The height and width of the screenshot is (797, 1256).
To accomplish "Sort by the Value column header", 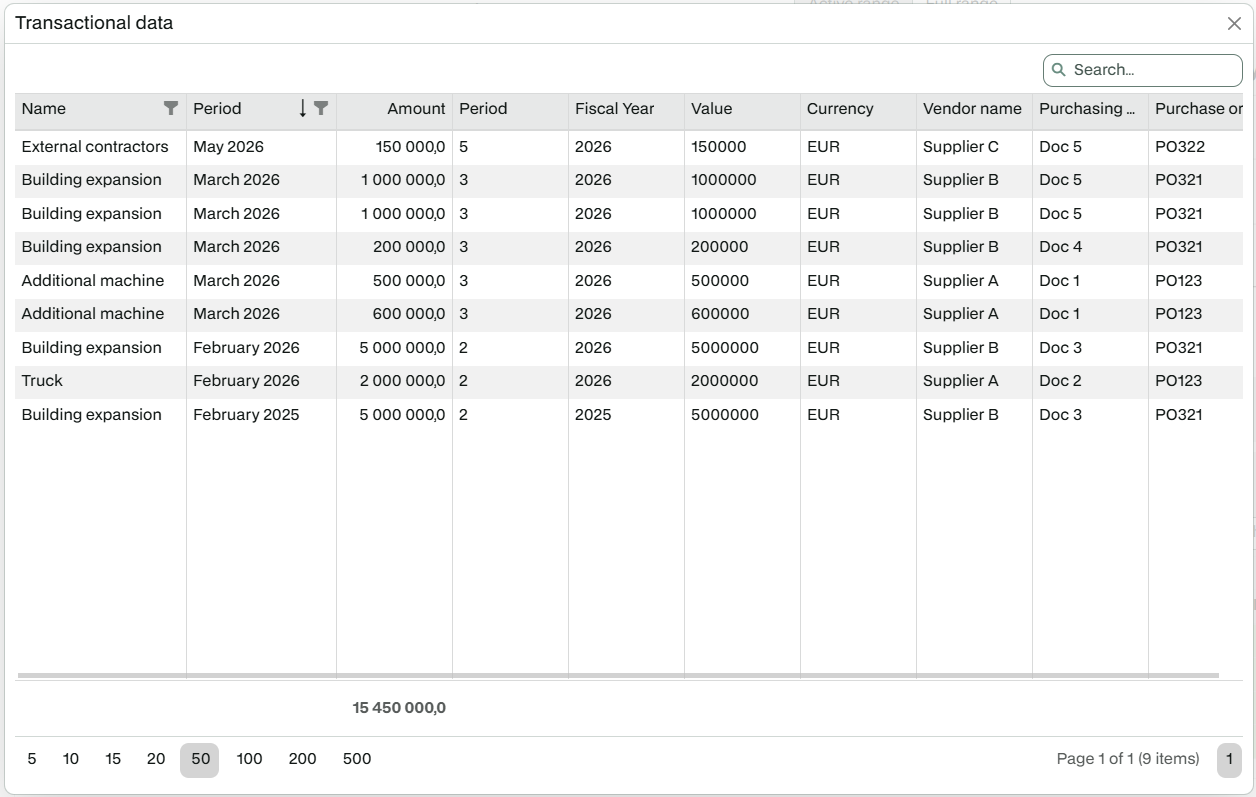I will click(742, 109).
